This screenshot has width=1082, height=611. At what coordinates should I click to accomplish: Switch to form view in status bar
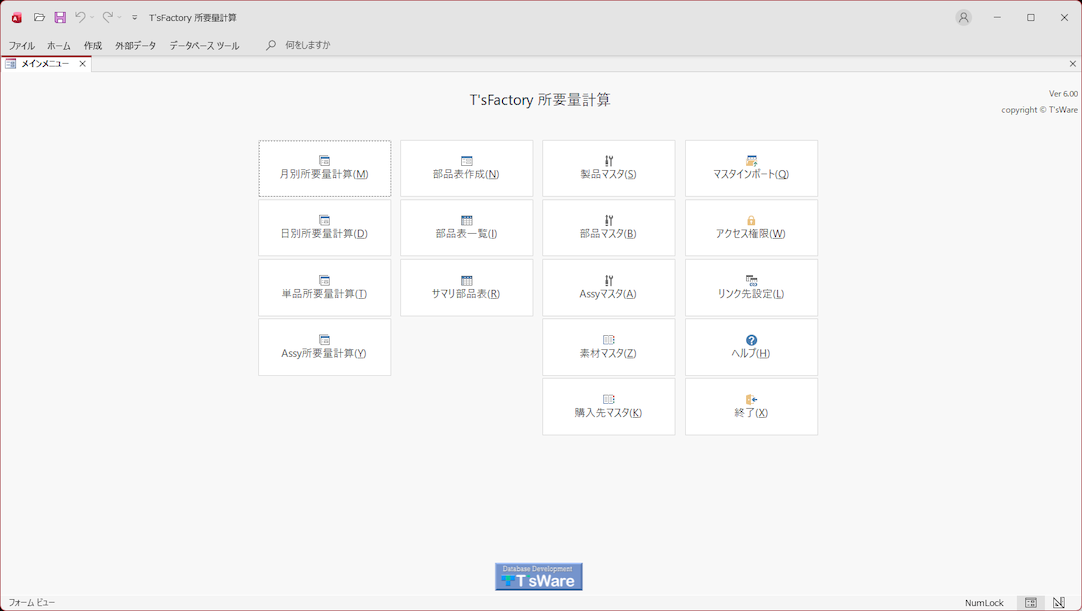[1031, 603]
